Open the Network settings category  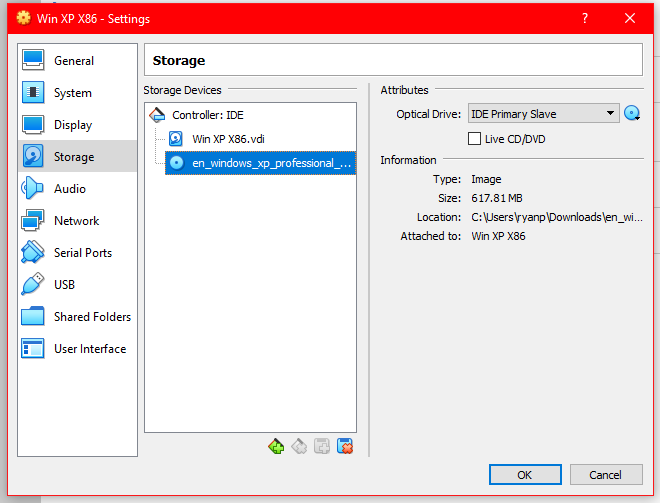coord(77,221)
